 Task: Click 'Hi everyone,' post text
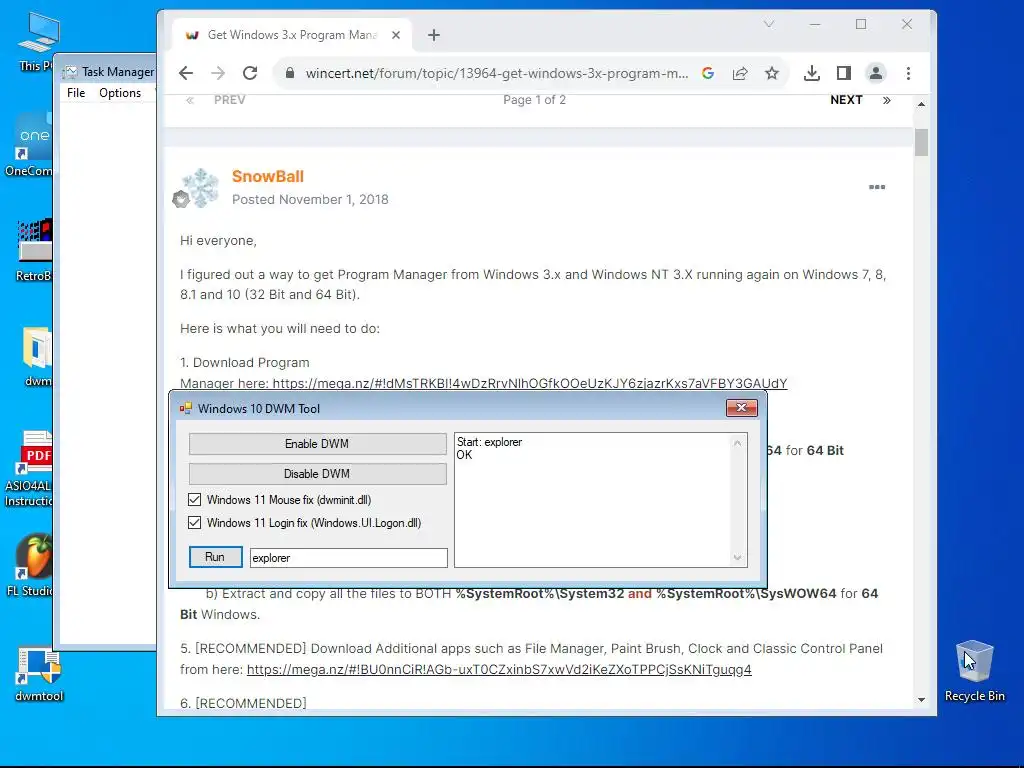pos(218,241)
